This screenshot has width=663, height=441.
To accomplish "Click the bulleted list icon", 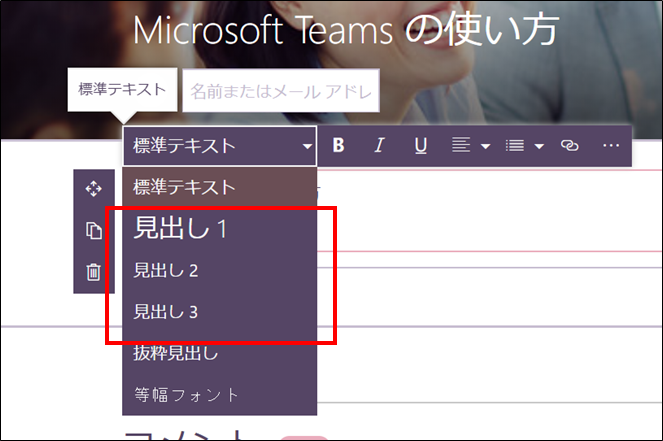I will pos(515,146).
